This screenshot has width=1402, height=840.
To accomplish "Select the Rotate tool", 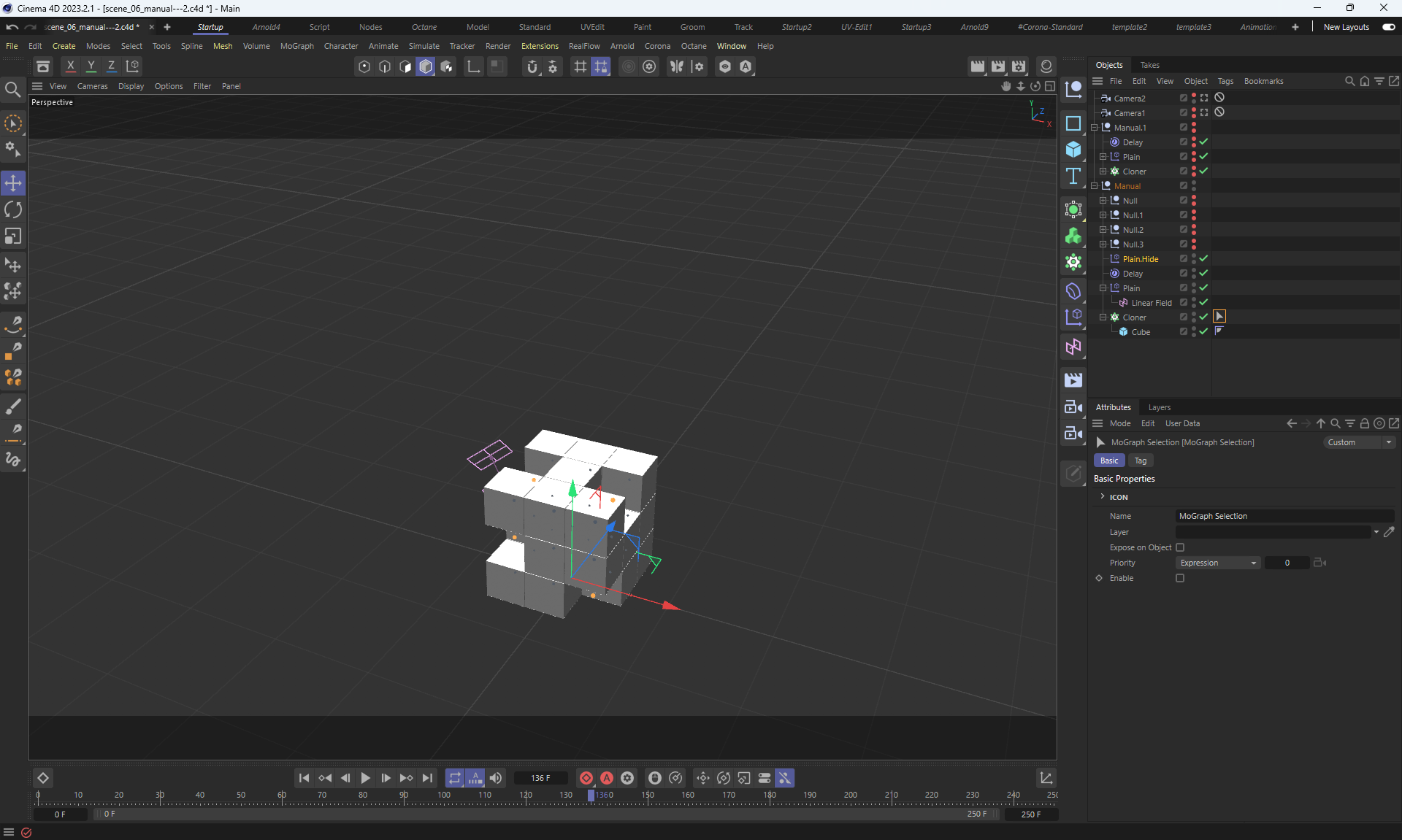I will pos(13,210).
